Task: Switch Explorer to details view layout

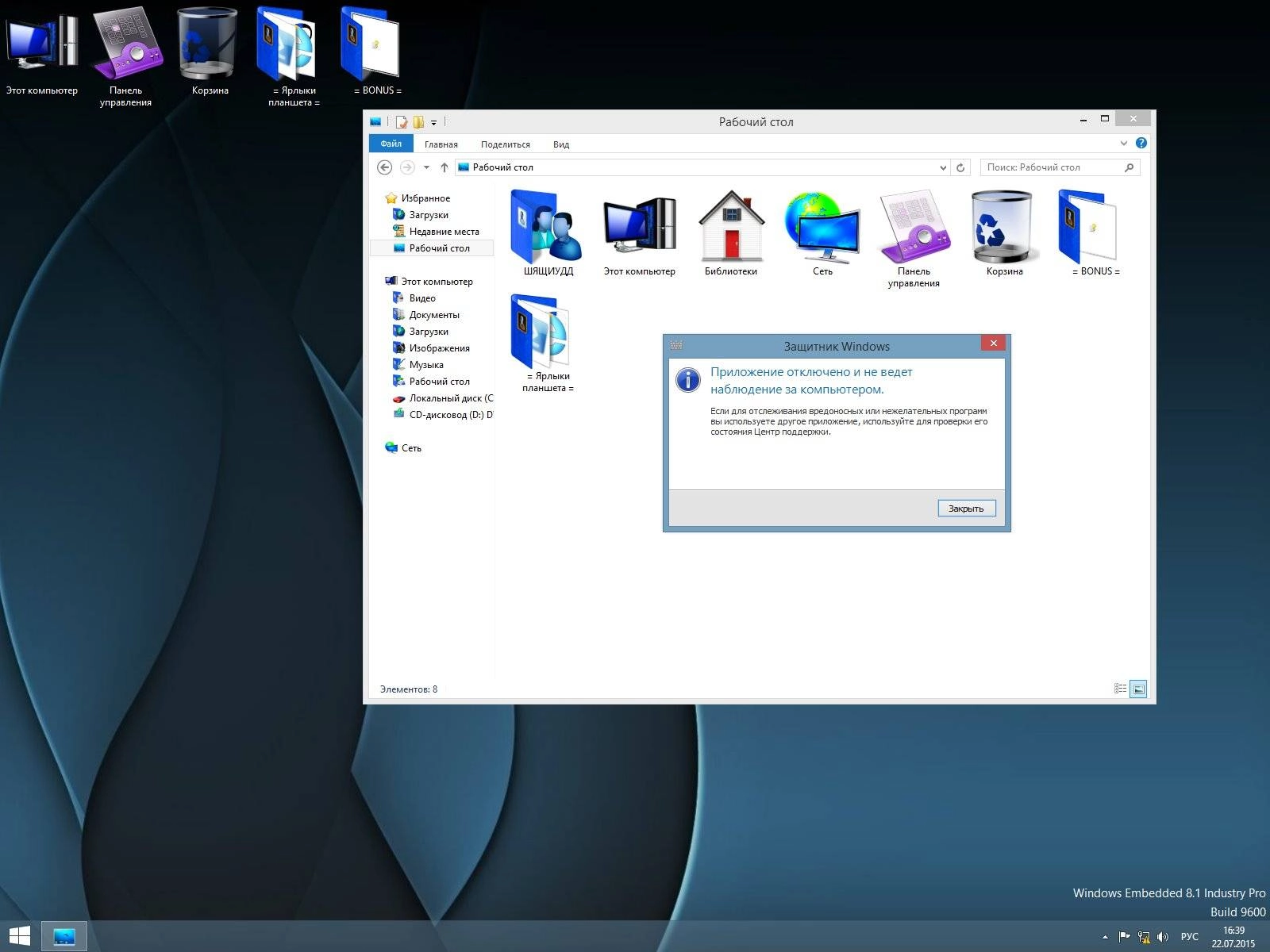Action: (1120, 689)
